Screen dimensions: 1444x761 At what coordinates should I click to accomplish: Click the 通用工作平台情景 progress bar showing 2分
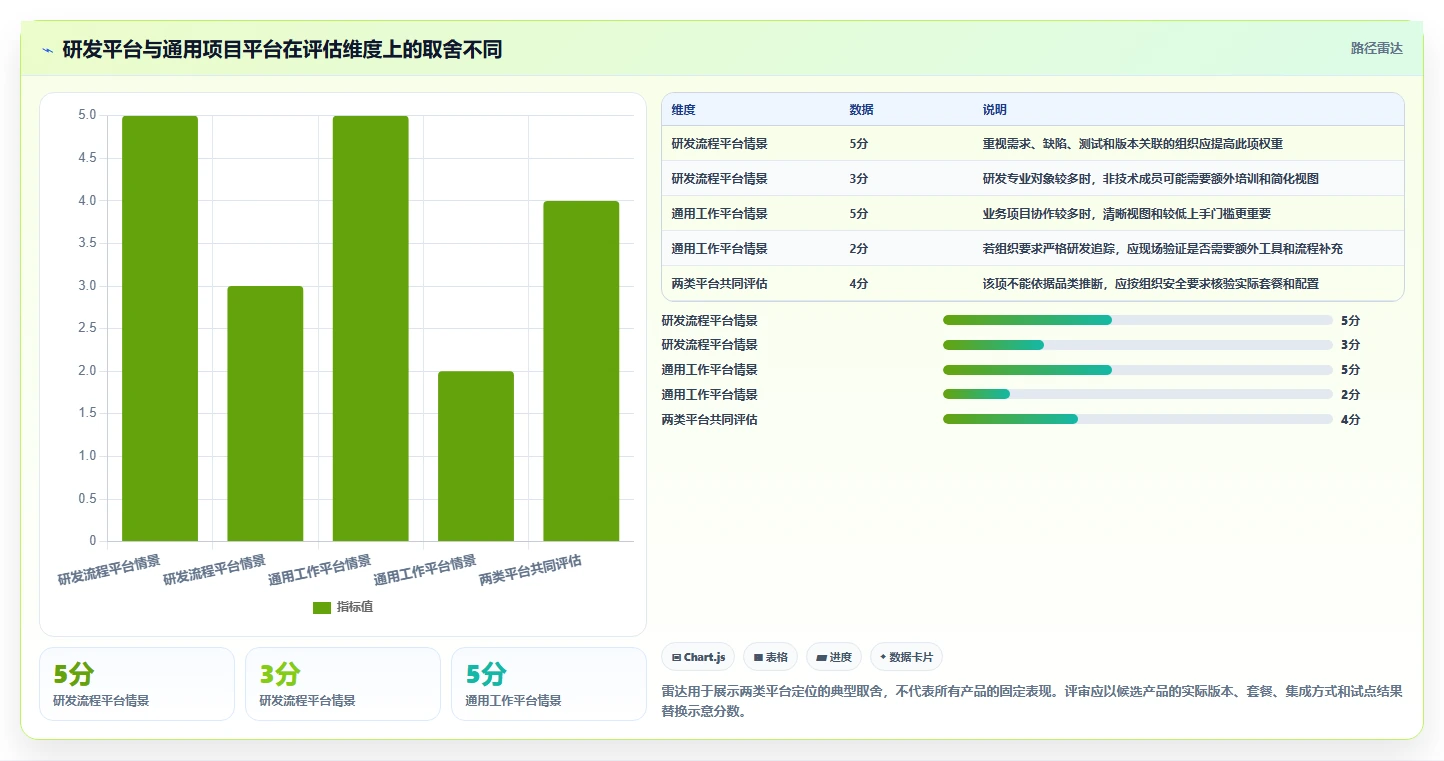1137,394
